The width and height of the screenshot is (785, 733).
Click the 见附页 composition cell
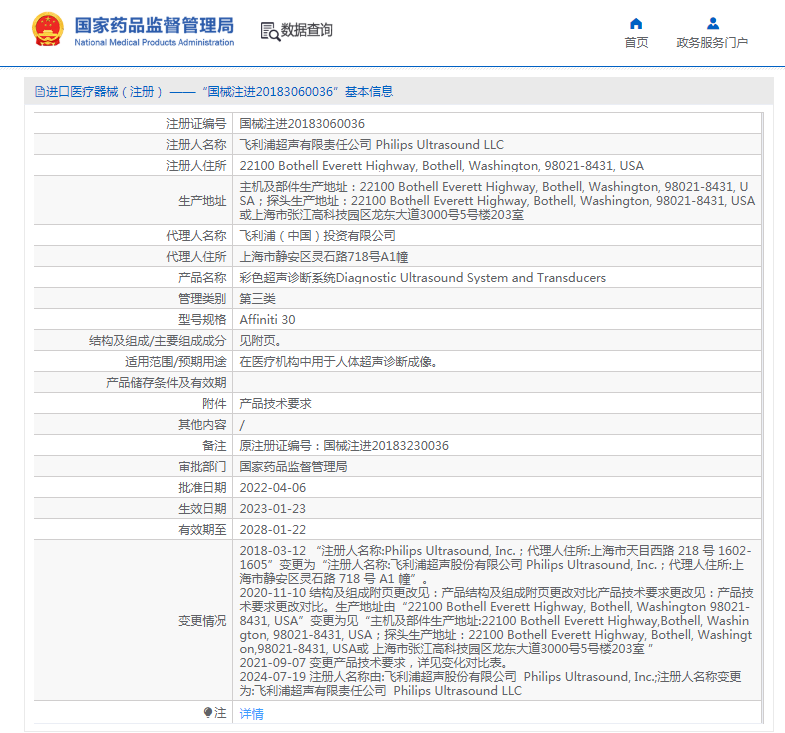tap(260, 341)
